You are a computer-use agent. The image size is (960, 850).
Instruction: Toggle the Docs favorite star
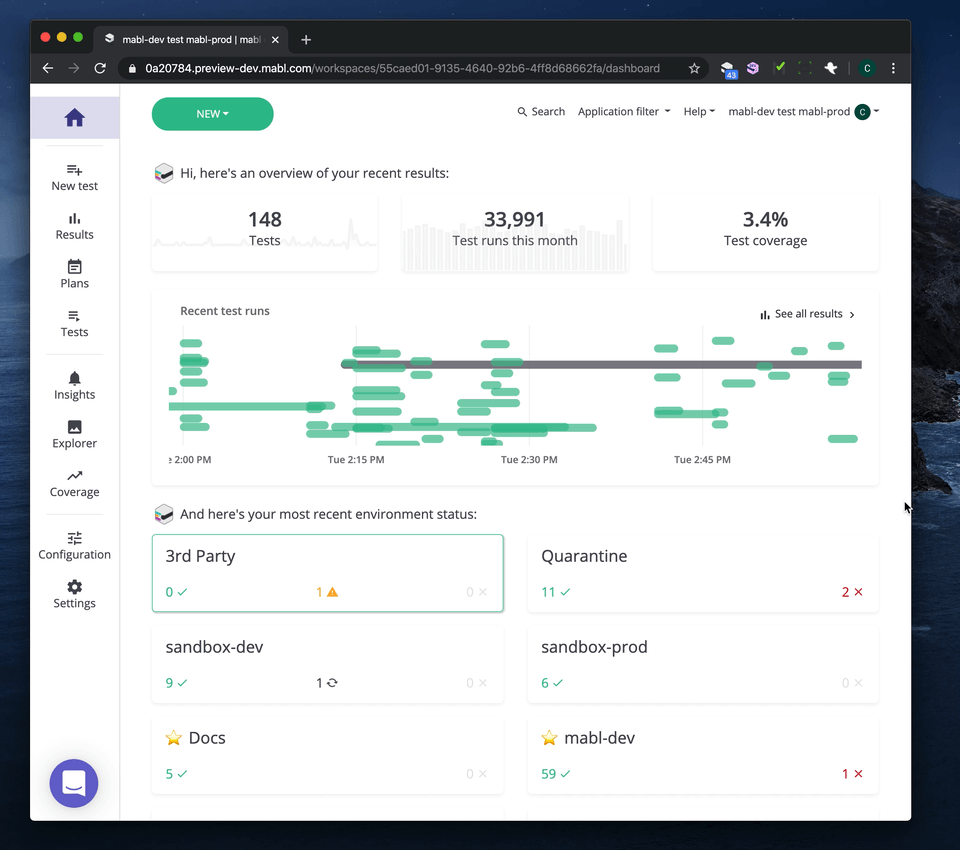pyautogui.click(x=174, y=738)
